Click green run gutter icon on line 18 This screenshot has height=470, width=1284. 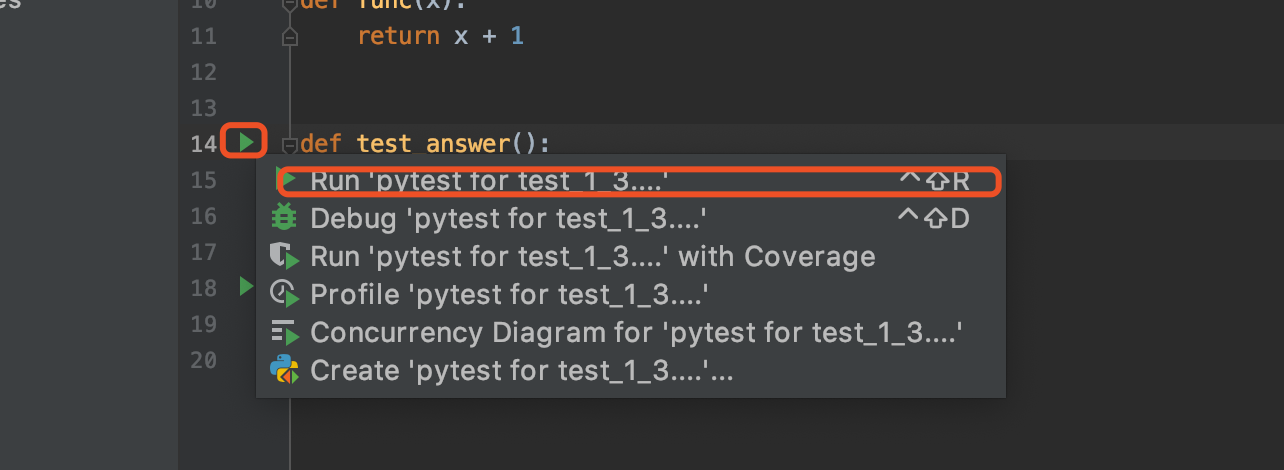(246, 288)
